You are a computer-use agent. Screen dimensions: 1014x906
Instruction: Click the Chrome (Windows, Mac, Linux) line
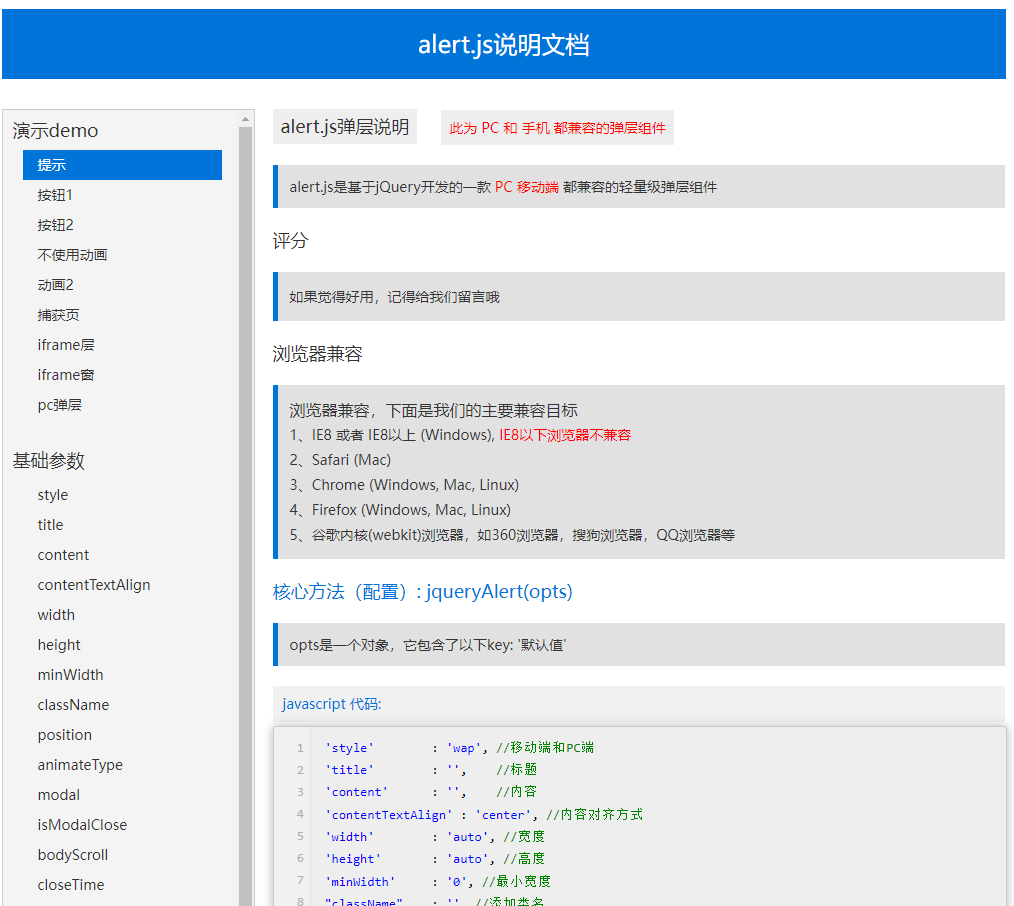point(404,485)
